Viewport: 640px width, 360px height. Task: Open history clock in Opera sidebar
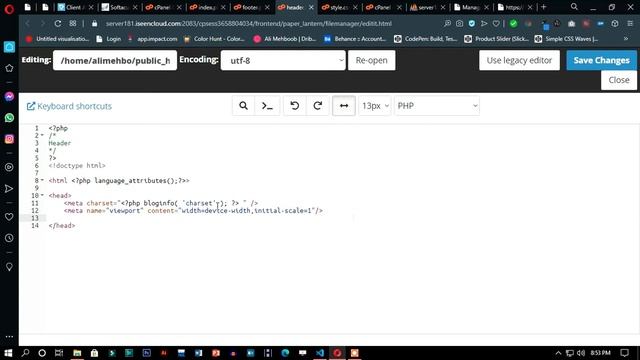pos(9,238)
